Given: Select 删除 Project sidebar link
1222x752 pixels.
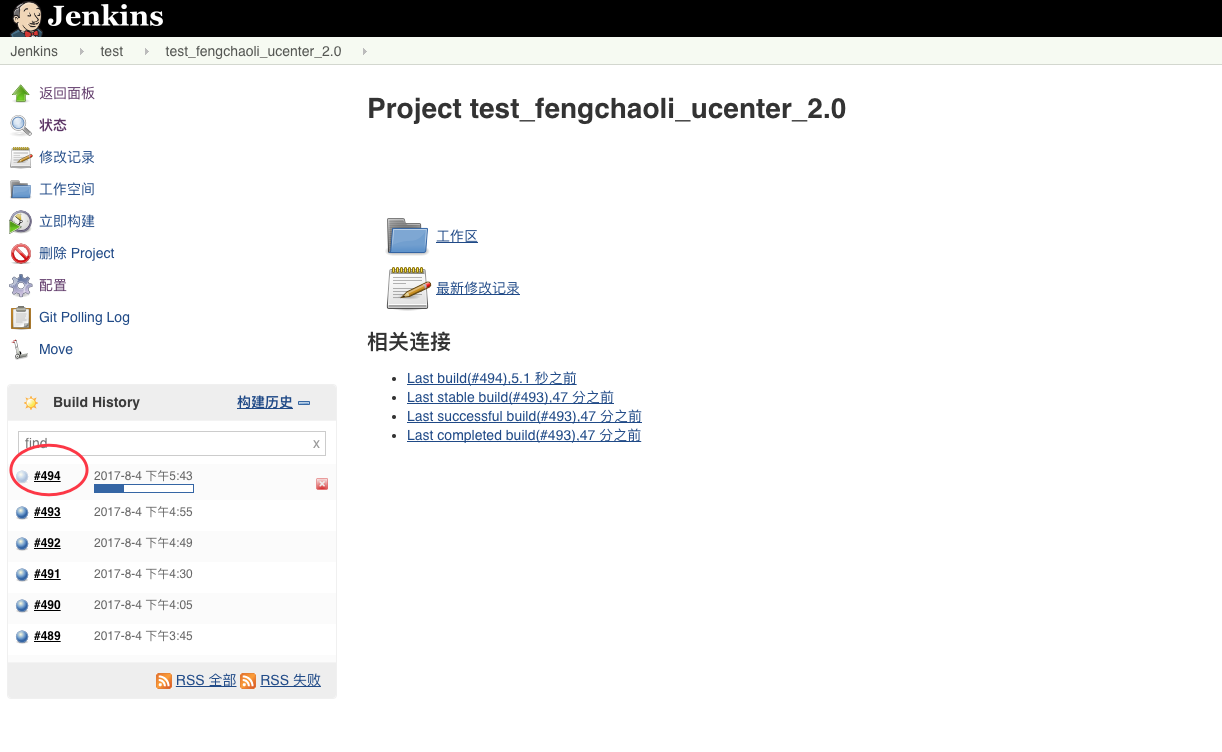Looking at the screenshot, I should 77,253.
